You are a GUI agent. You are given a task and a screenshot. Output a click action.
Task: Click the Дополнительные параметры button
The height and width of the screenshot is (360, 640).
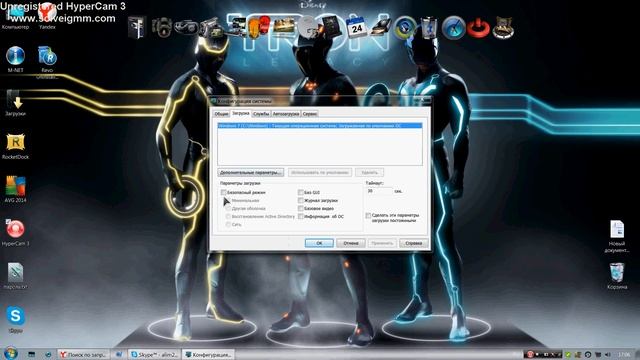pos(251,172)
